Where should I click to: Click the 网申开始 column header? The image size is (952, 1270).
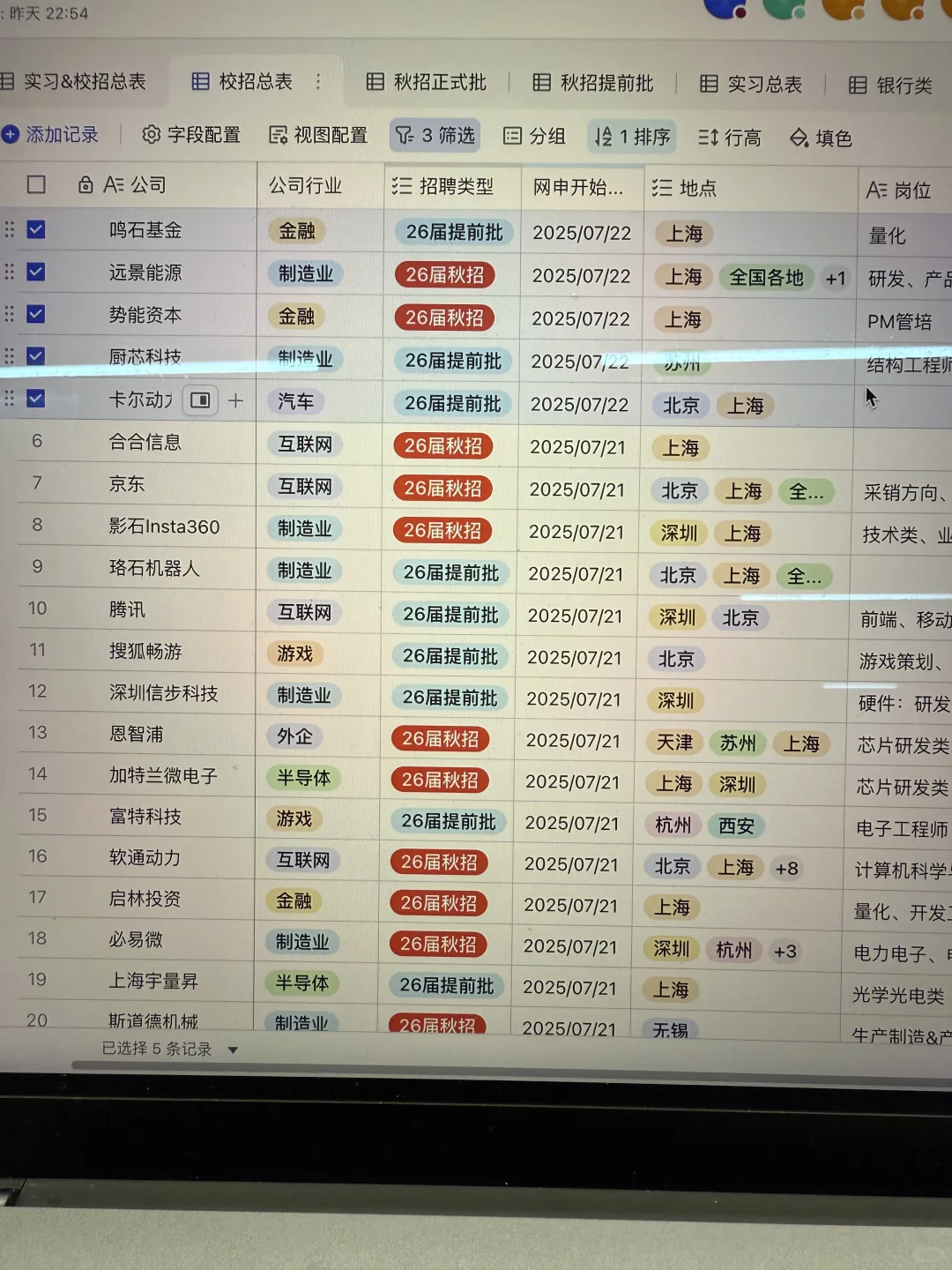tap(583, 187)
